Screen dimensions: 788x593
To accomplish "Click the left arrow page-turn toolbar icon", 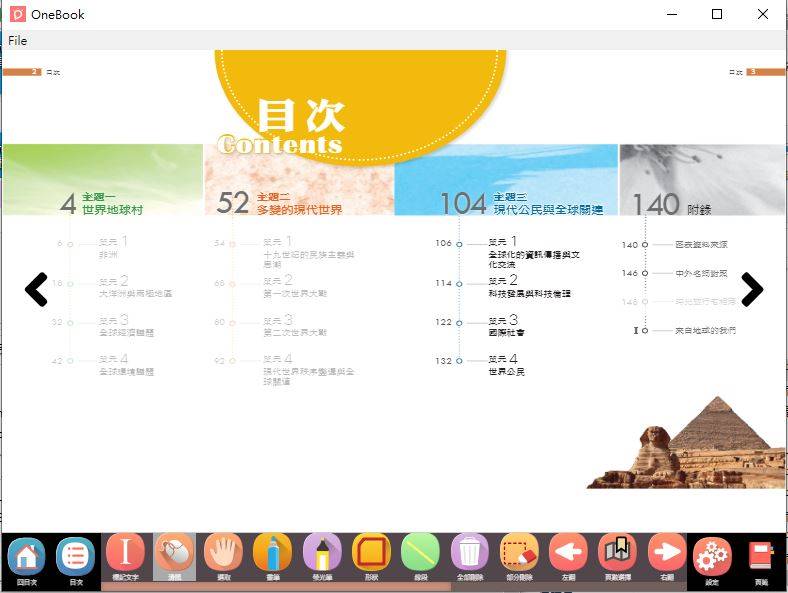I will [568, 552].
